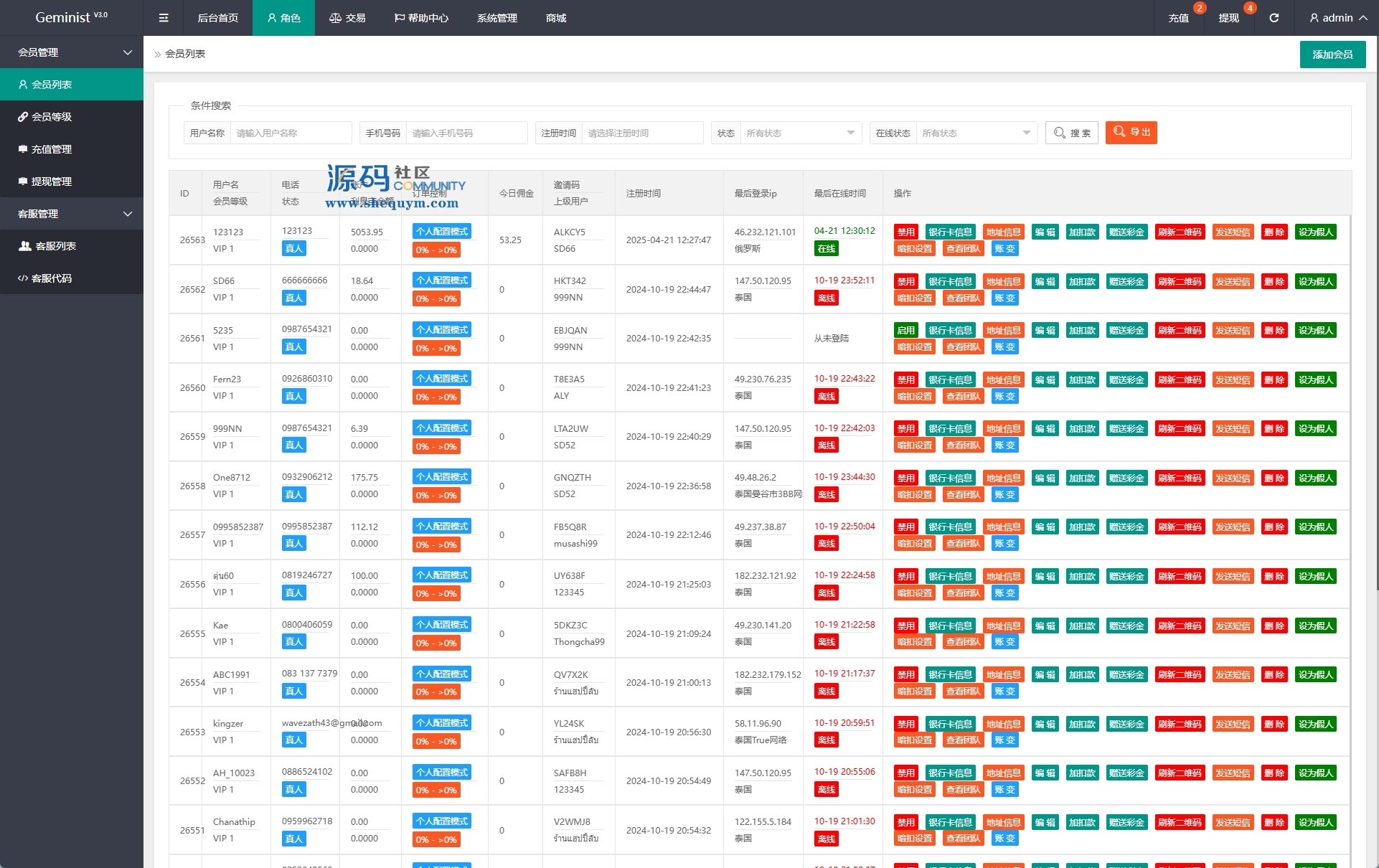The width and height of the screenshot is (1379, 868).
Task: Click the 用户名称 search input field
Action: click(290, 133)
